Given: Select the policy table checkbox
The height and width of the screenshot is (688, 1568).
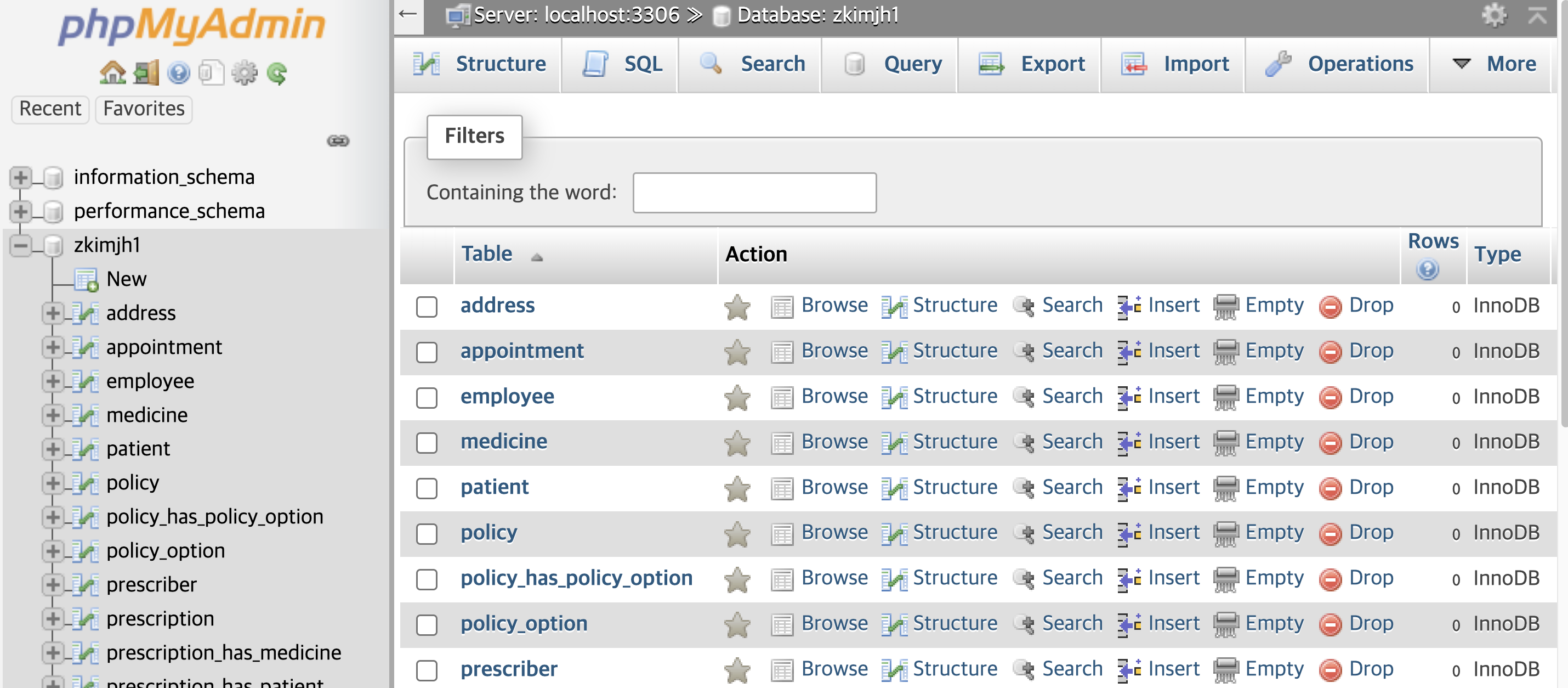Looking at the screenshot, I should click(427, 533).
